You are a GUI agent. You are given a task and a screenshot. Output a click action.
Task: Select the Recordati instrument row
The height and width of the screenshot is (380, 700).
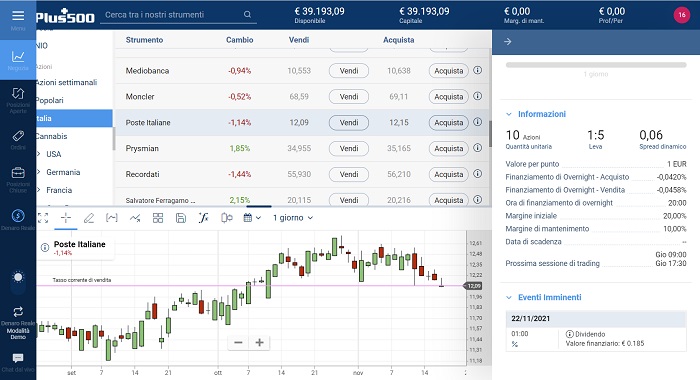[x=302, y=174]
